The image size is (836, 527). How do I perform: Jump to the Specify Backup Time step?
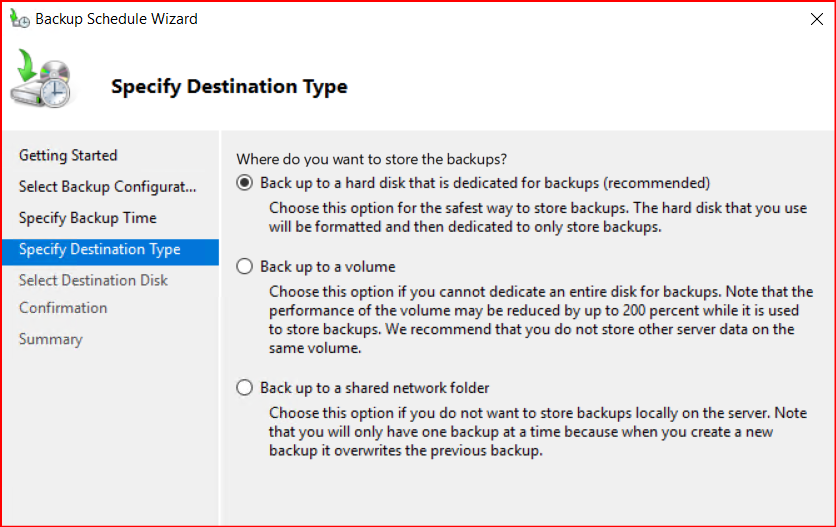88,218
